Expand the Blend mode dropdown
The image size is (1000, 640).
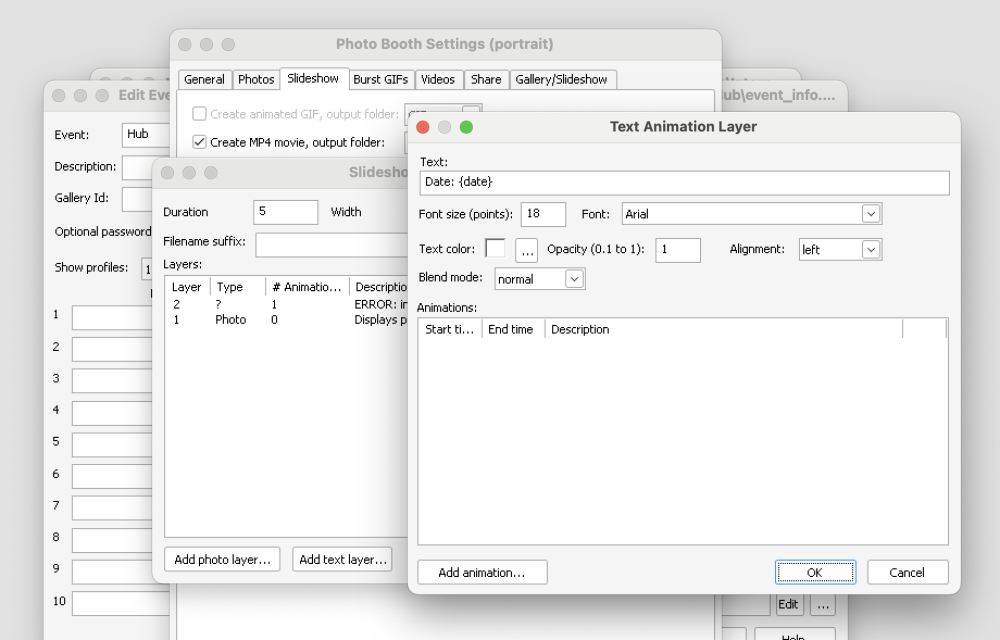[x=574, y=279]
